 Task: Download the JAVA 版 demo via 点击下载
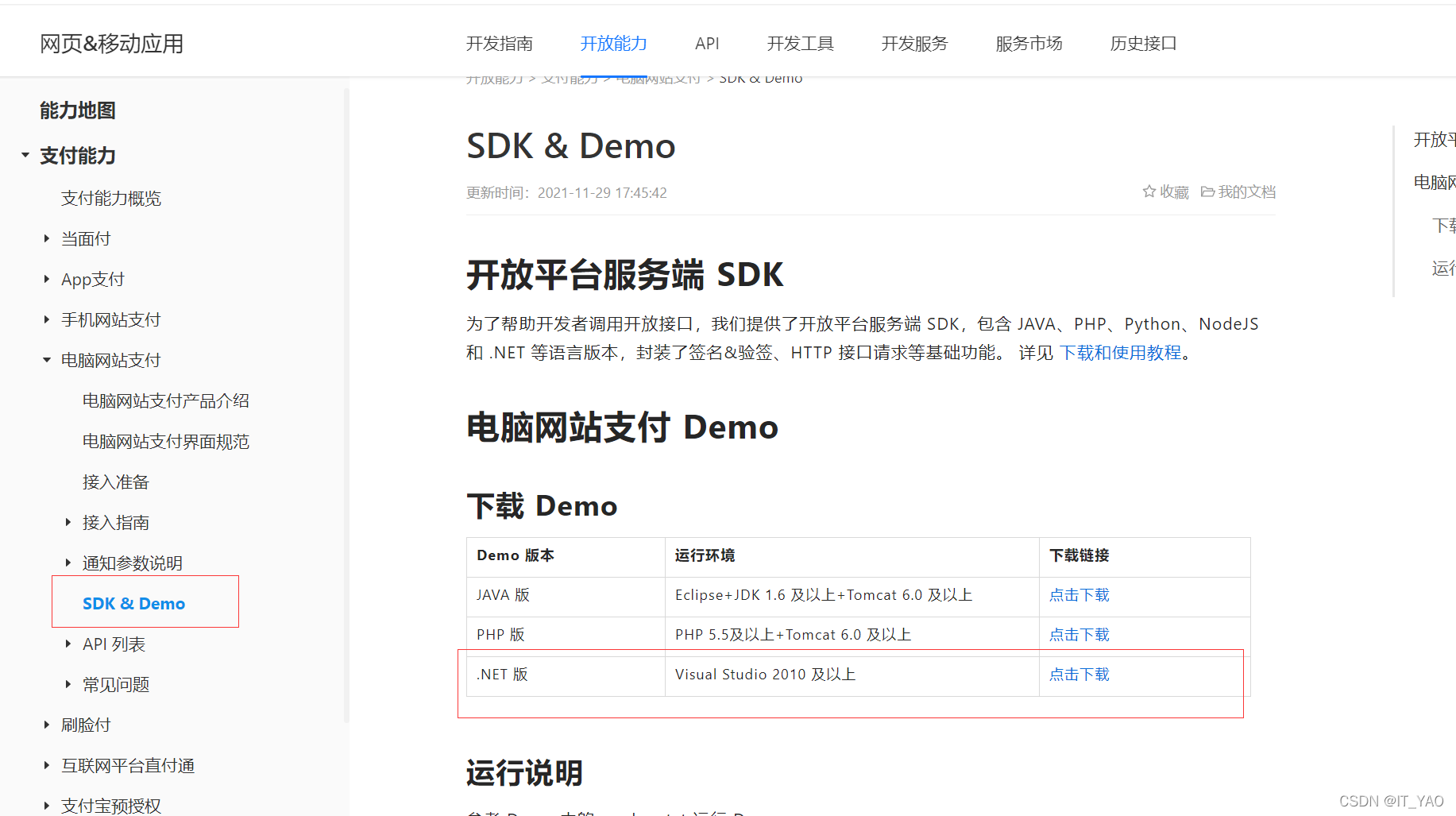click(1079, 595)
